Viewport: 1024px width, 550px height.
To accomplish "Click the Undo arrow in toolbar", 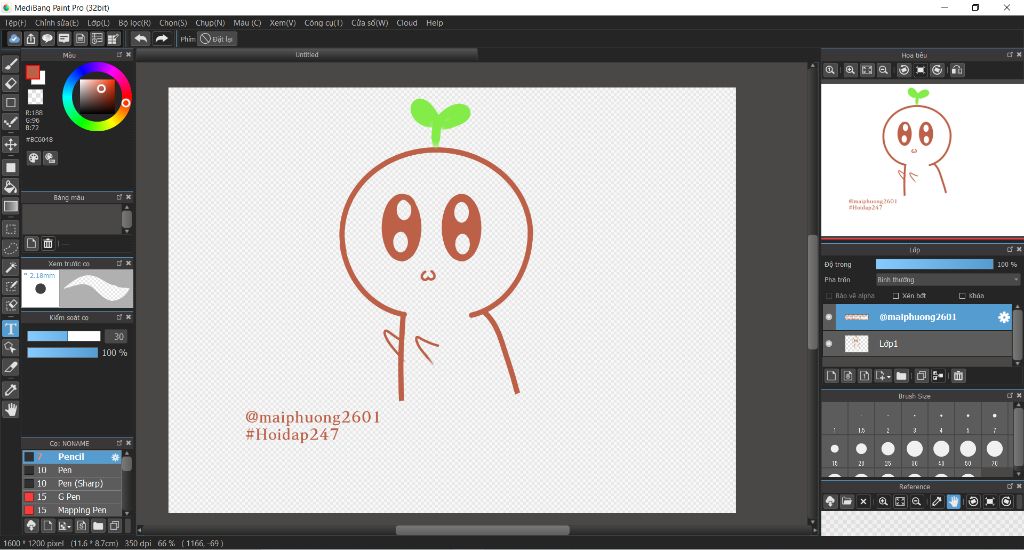I will coord(140,39).
